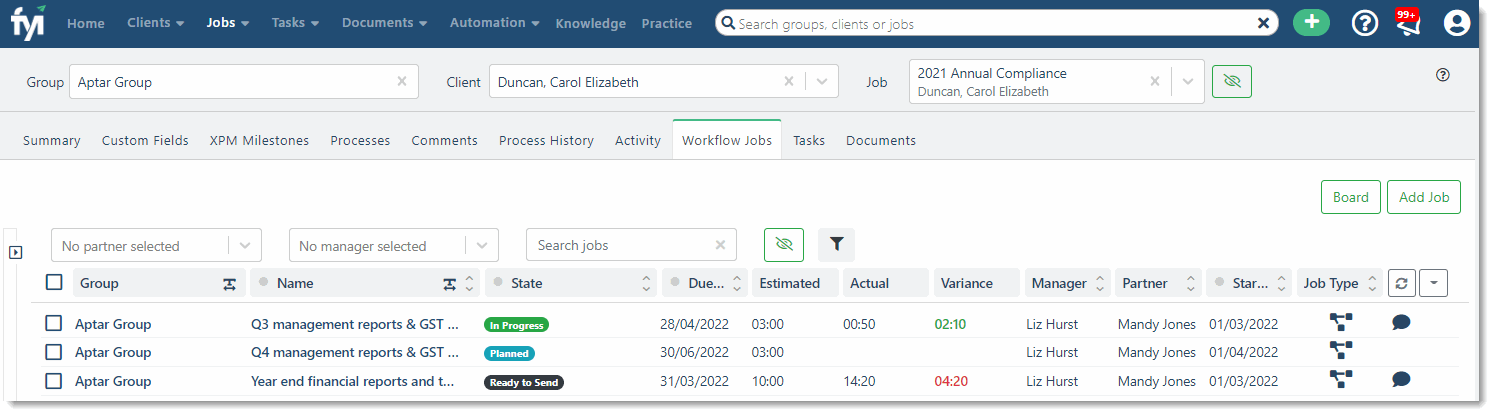Open the user profile avatar icon
Viewport: 1494px width, 416px height.
tap(1457, 23)
